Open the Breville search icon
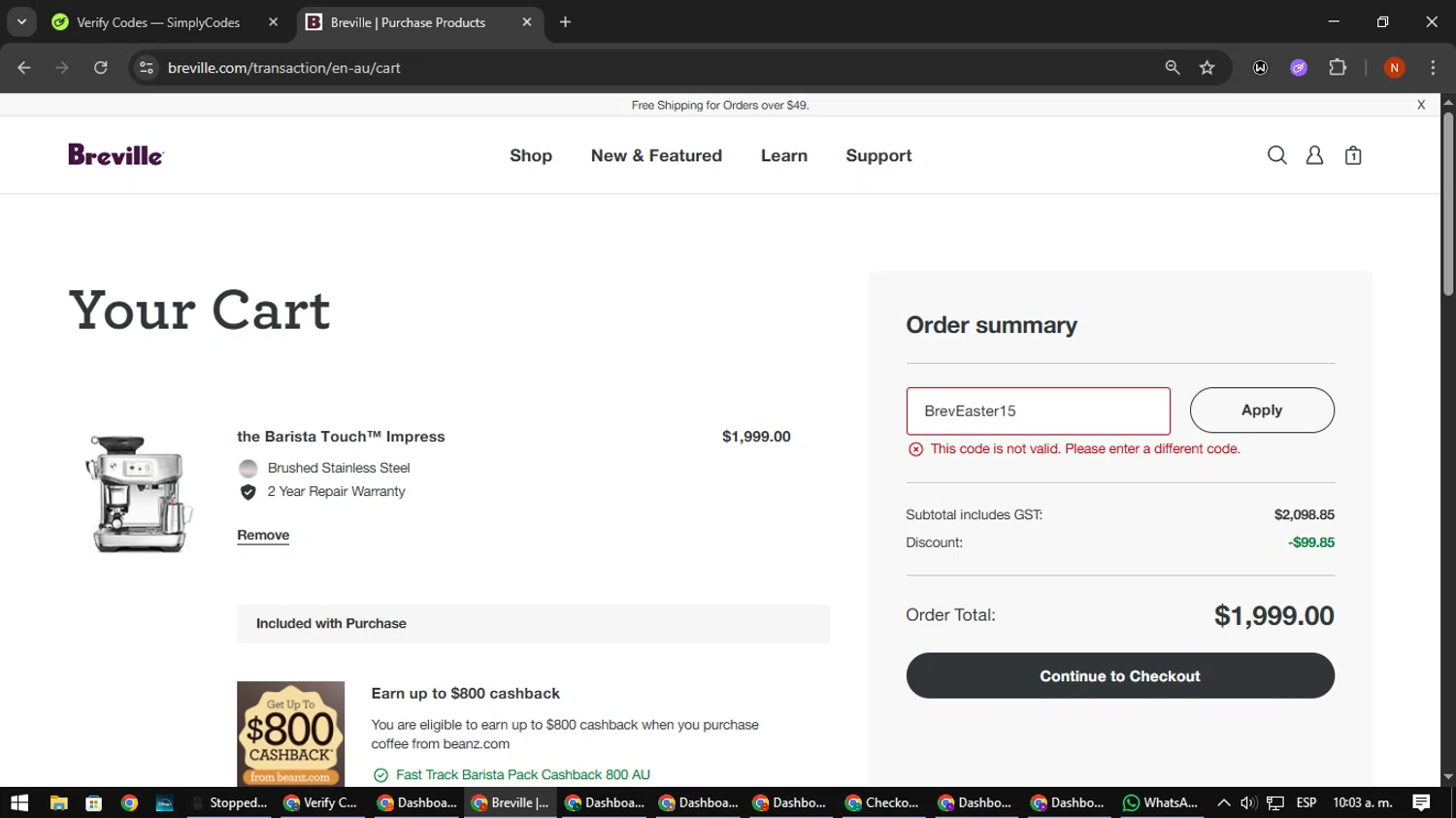The height and width of the screenshot is (818, 1456). click(1276, 155)
